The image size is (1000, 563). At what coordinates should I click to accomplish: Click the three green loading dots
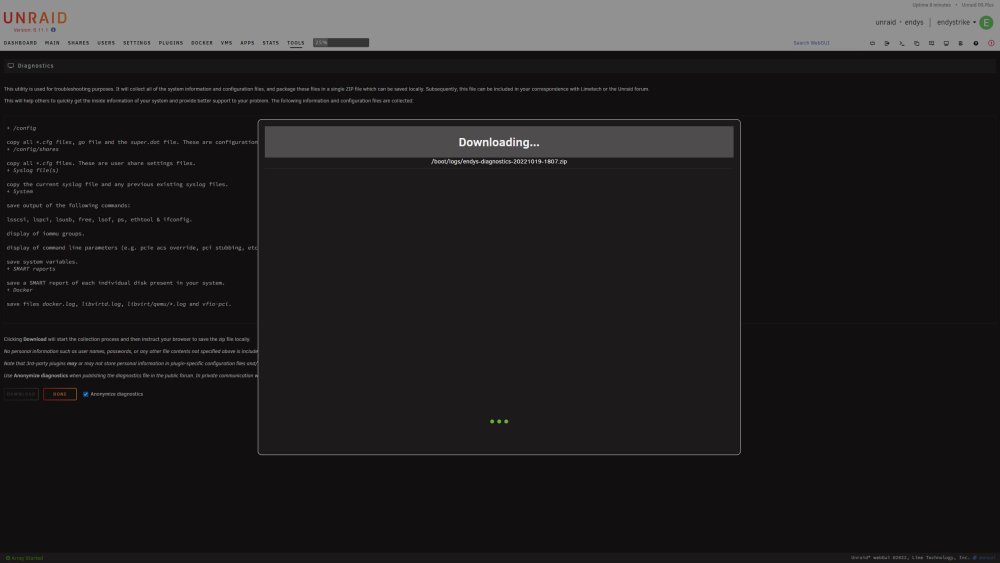[x=499, y=421]
